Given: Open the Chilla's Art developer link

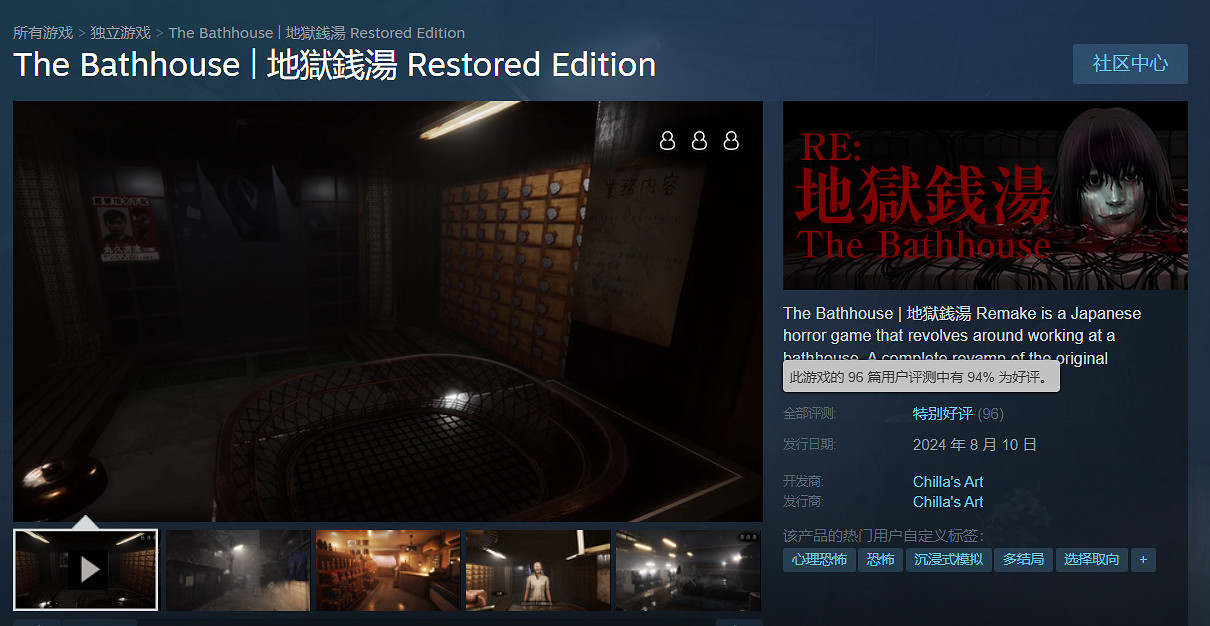Looking at the screenshot, I should 946,481.
